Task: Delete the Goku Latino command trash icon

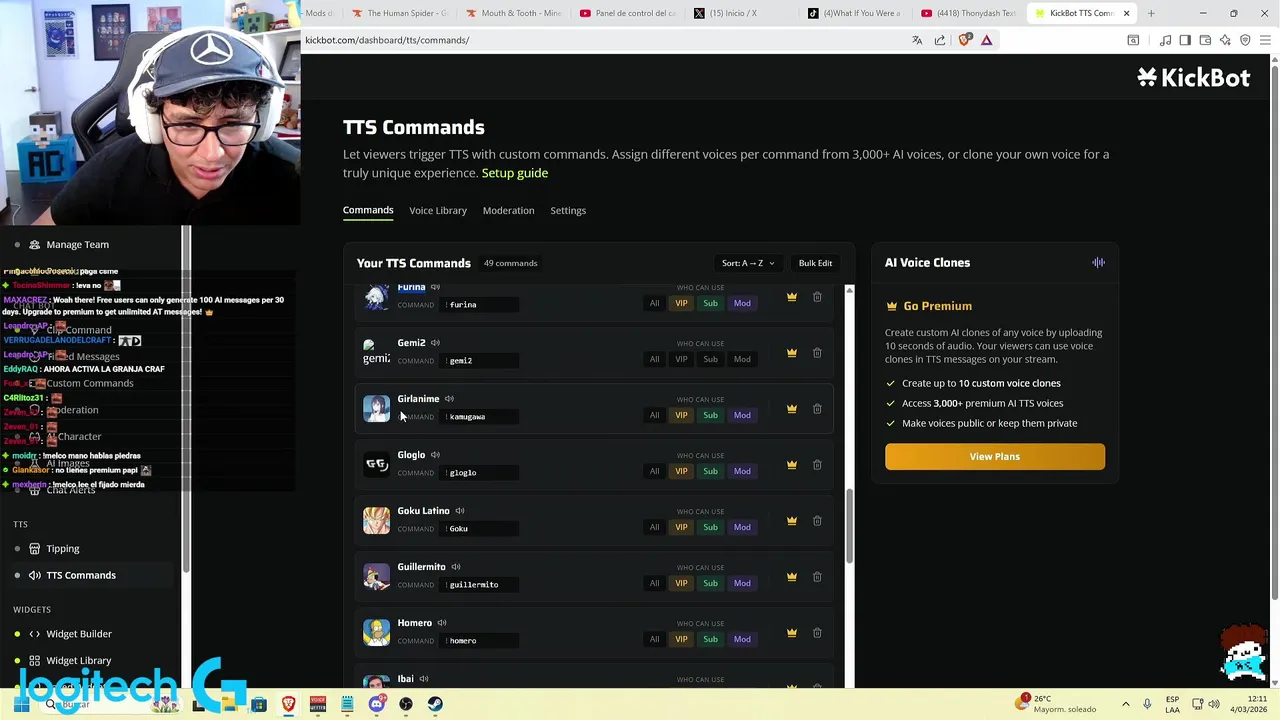Action: click(817, 521)
